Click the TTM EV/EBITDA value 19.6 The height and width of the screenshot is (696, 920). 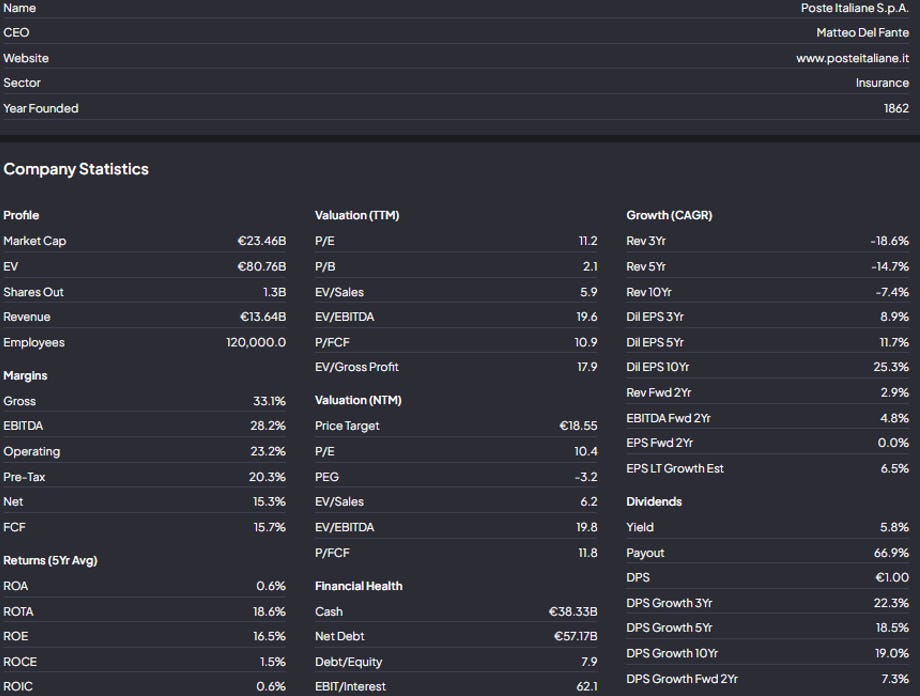tap(587, 317)
